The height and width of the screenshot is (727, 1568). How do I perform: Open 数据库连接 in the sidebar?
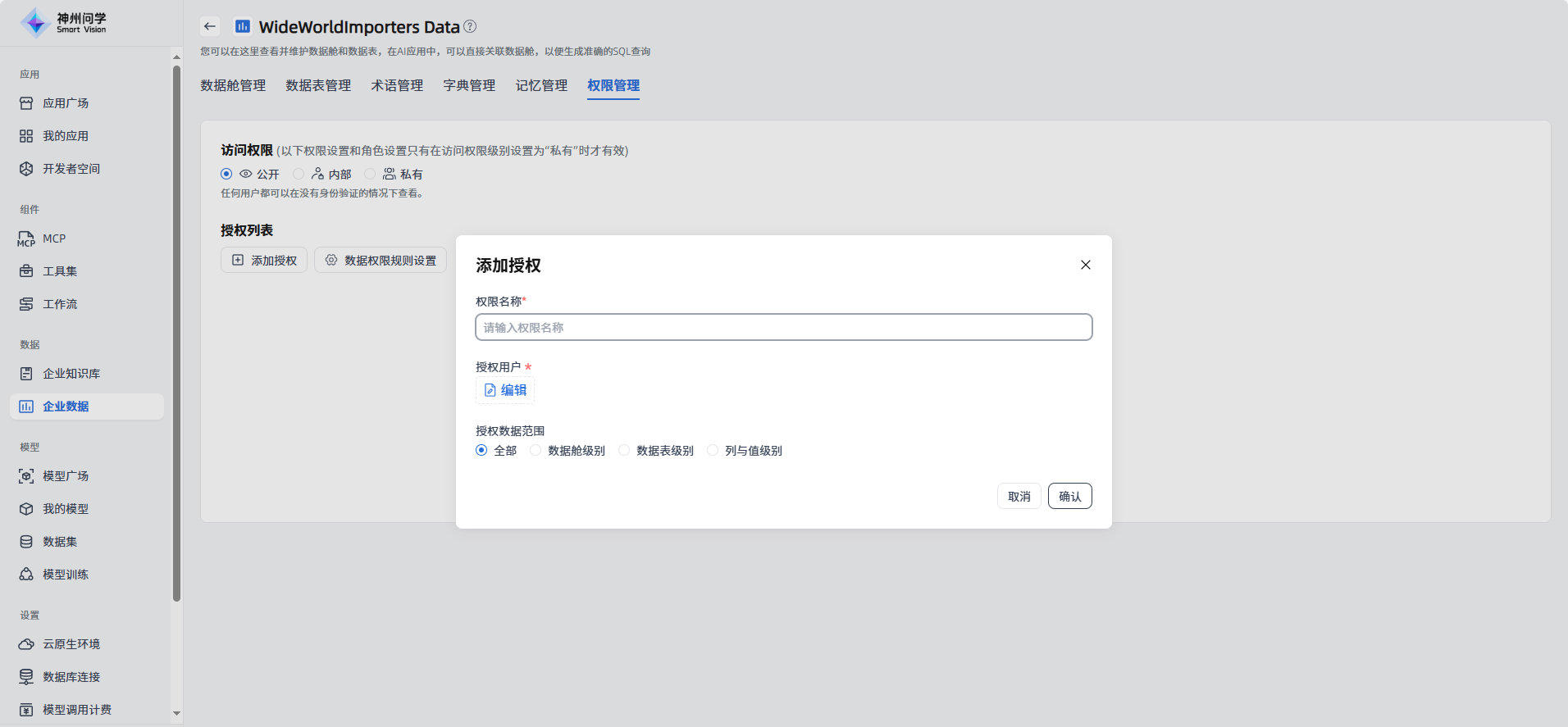pos(71,677)
